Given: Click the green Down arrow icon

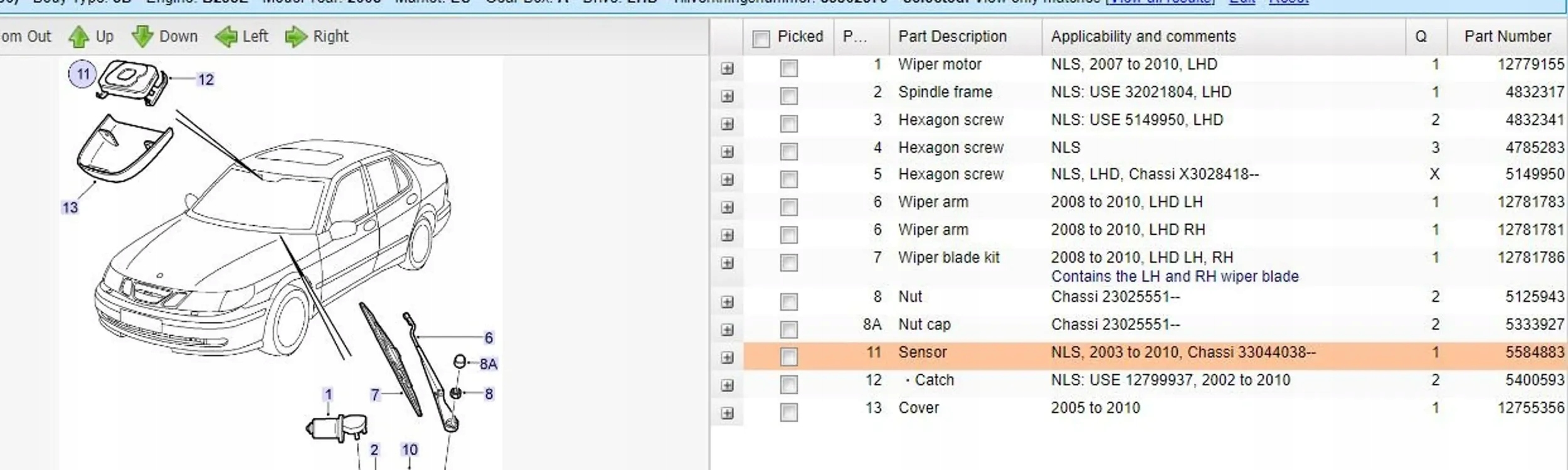Looking at the screenshot, I should point(142,37).
